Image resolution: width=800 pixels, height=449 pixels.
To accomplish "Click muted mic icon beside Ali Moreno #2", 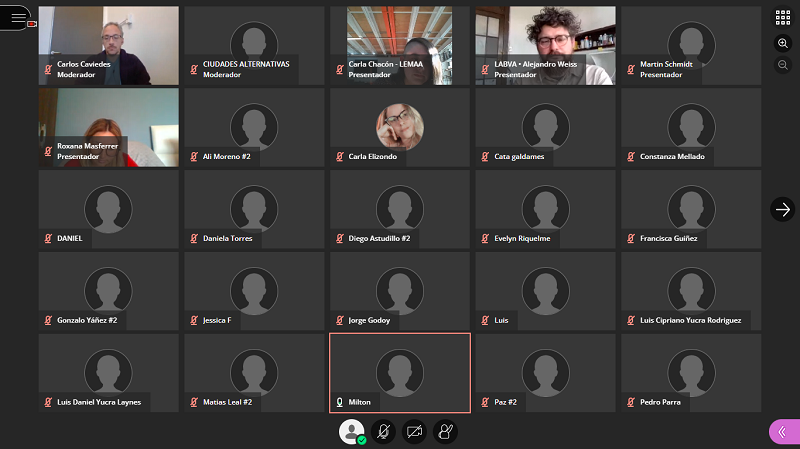I will click(194, 157).
